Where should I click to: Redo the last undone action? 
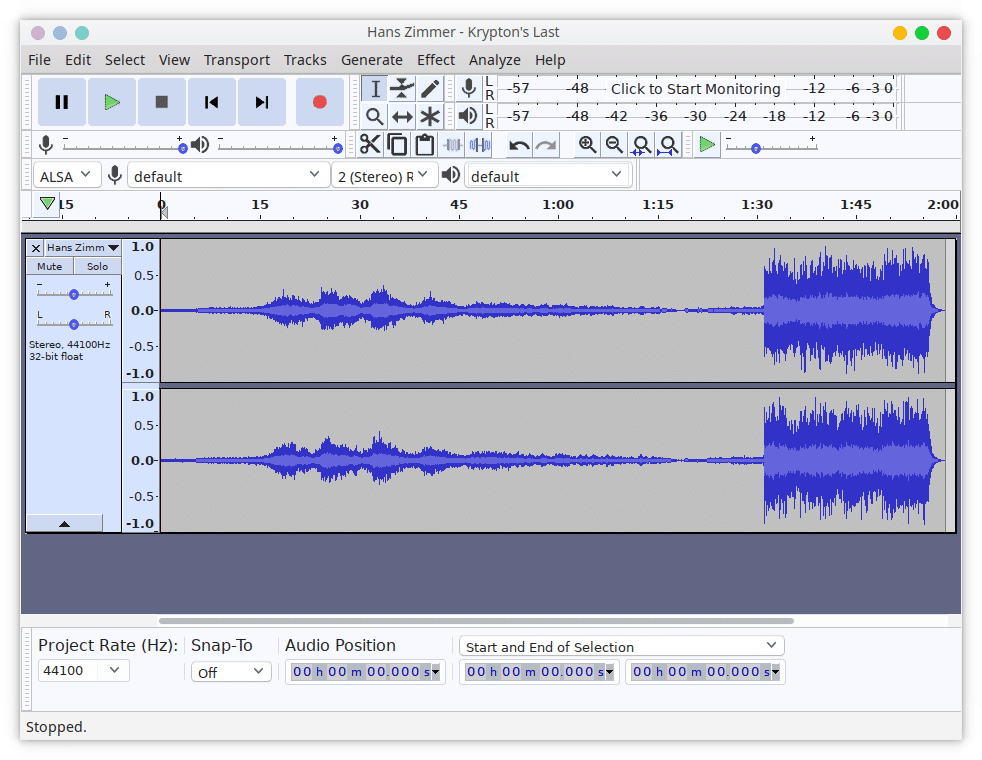click(546, 145)
